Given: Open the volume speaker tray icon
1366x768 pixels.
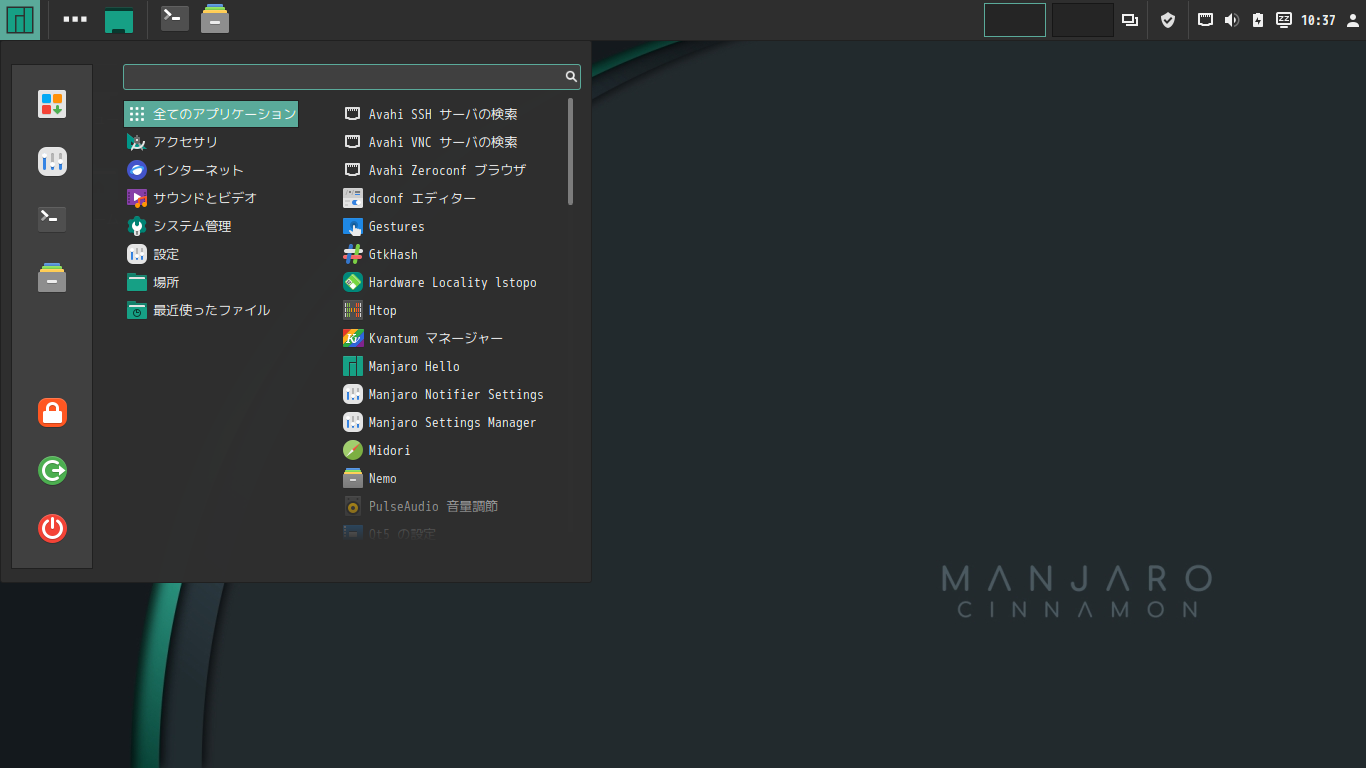Looking at the screenshot, I should [1232, 20].
